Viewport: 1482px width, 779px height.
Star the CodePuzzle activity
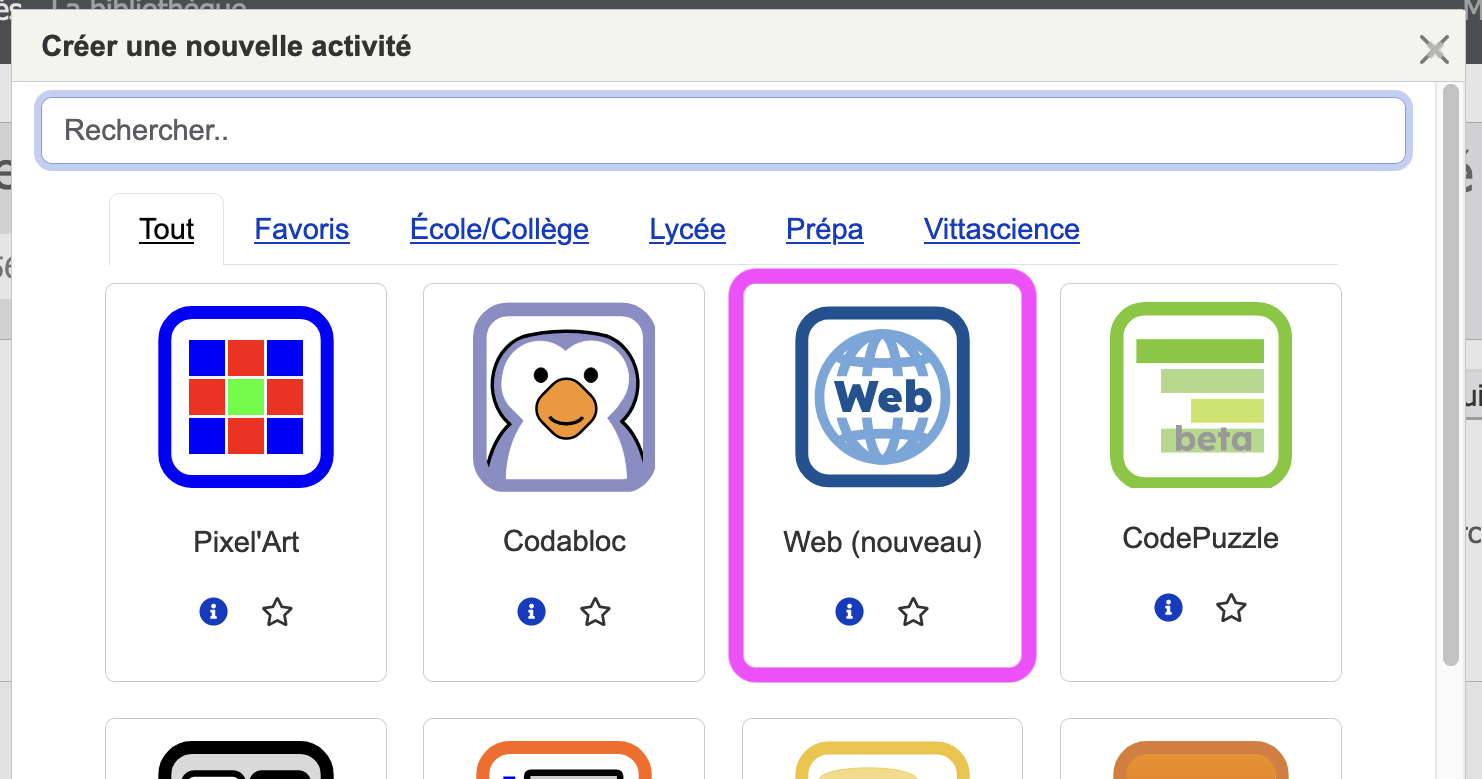(1231, 607)
